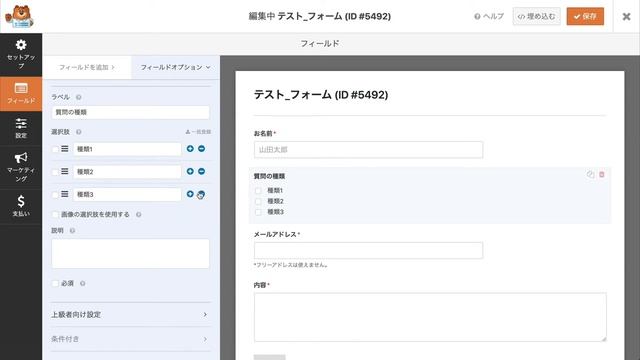Click the 内容 textarea in form preview
This screenshot has height=360, width=640.
[430, 317]
